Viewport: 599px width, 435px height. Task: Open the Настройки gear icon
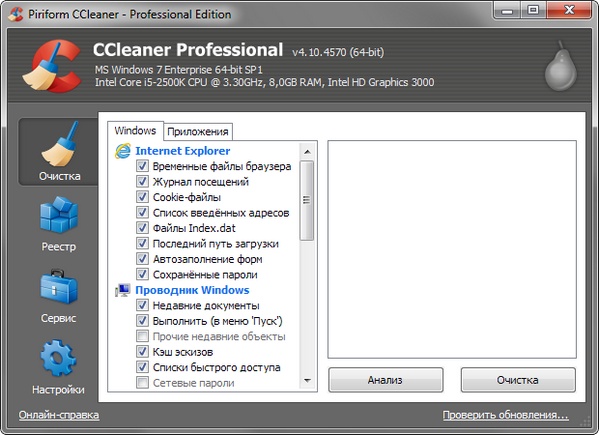[58, 358]
